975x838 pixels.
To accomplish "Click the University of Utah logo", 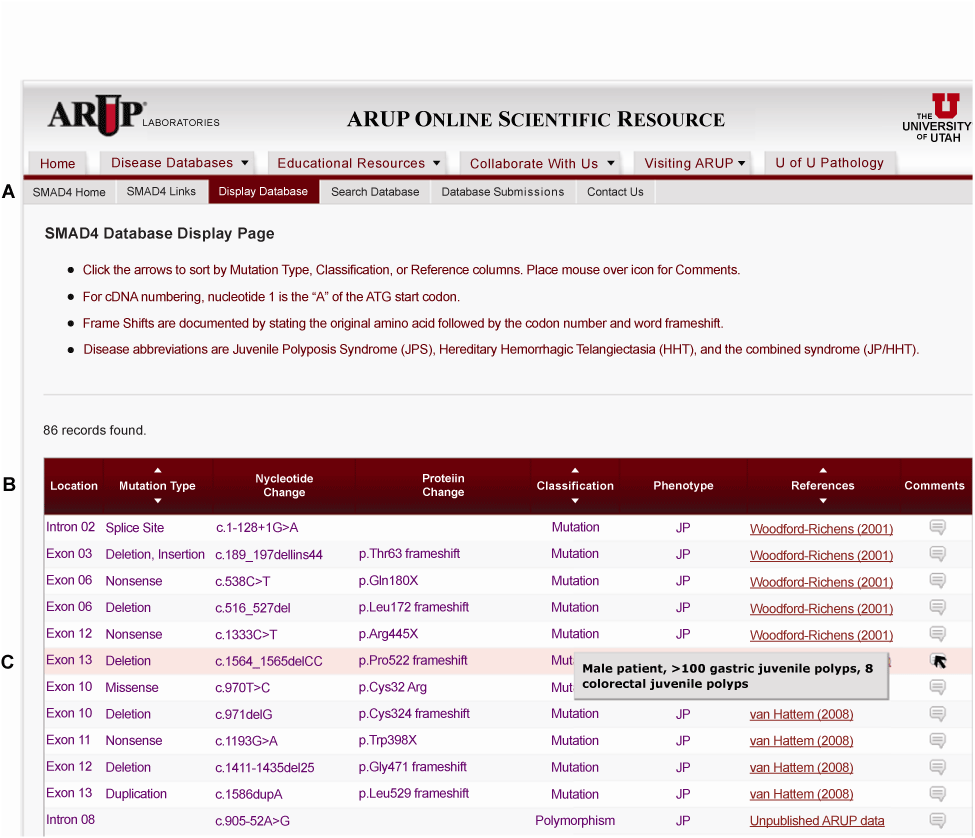I will tap(936, 117).
